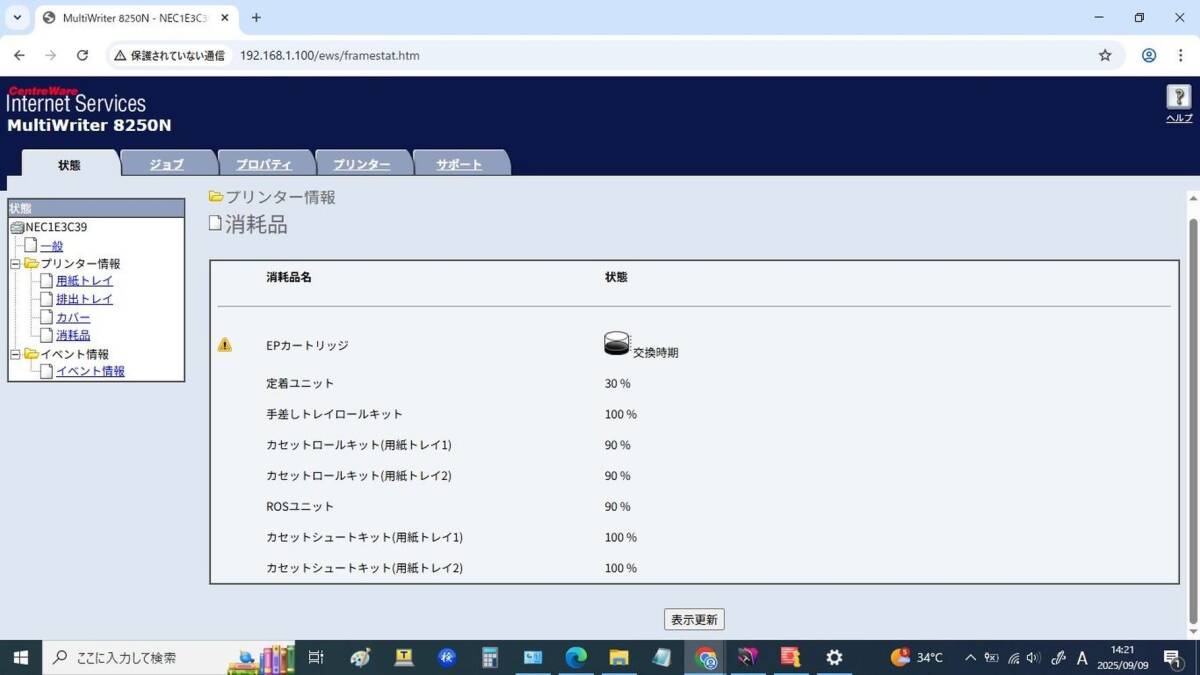Click the 交換時期 status text
The height and width of the screenshot is (675, 1200).
655,353
